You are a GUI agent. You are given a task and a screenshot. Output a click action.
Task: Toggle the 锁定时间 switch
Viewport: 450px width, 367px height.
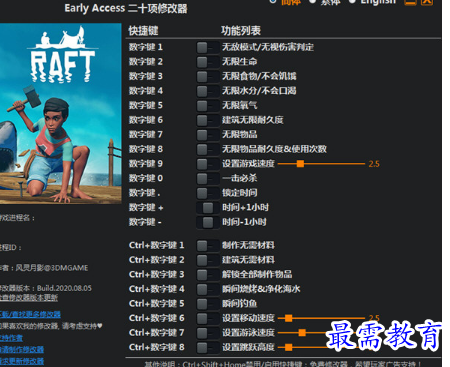[207, 193]
